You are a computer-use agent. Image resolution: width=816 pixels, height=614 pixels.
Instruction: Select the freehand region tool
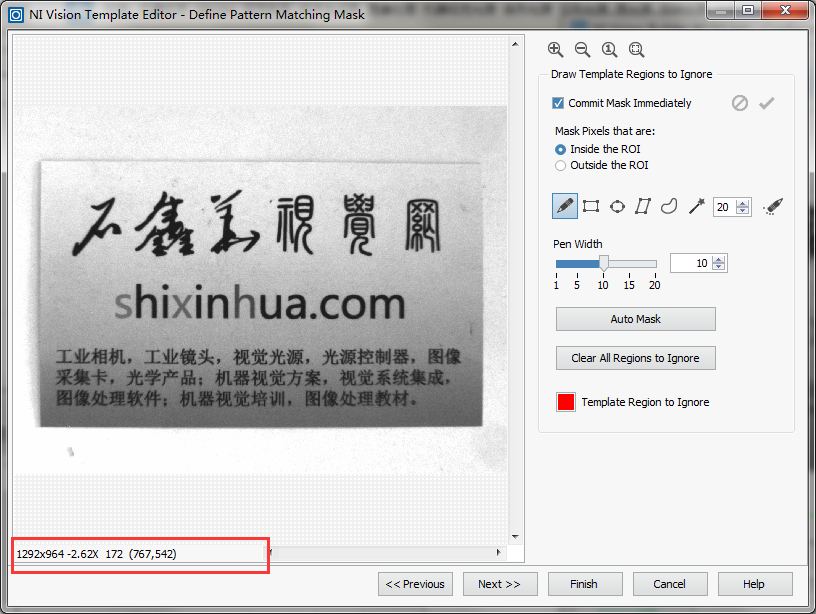(x=670, y=206)
